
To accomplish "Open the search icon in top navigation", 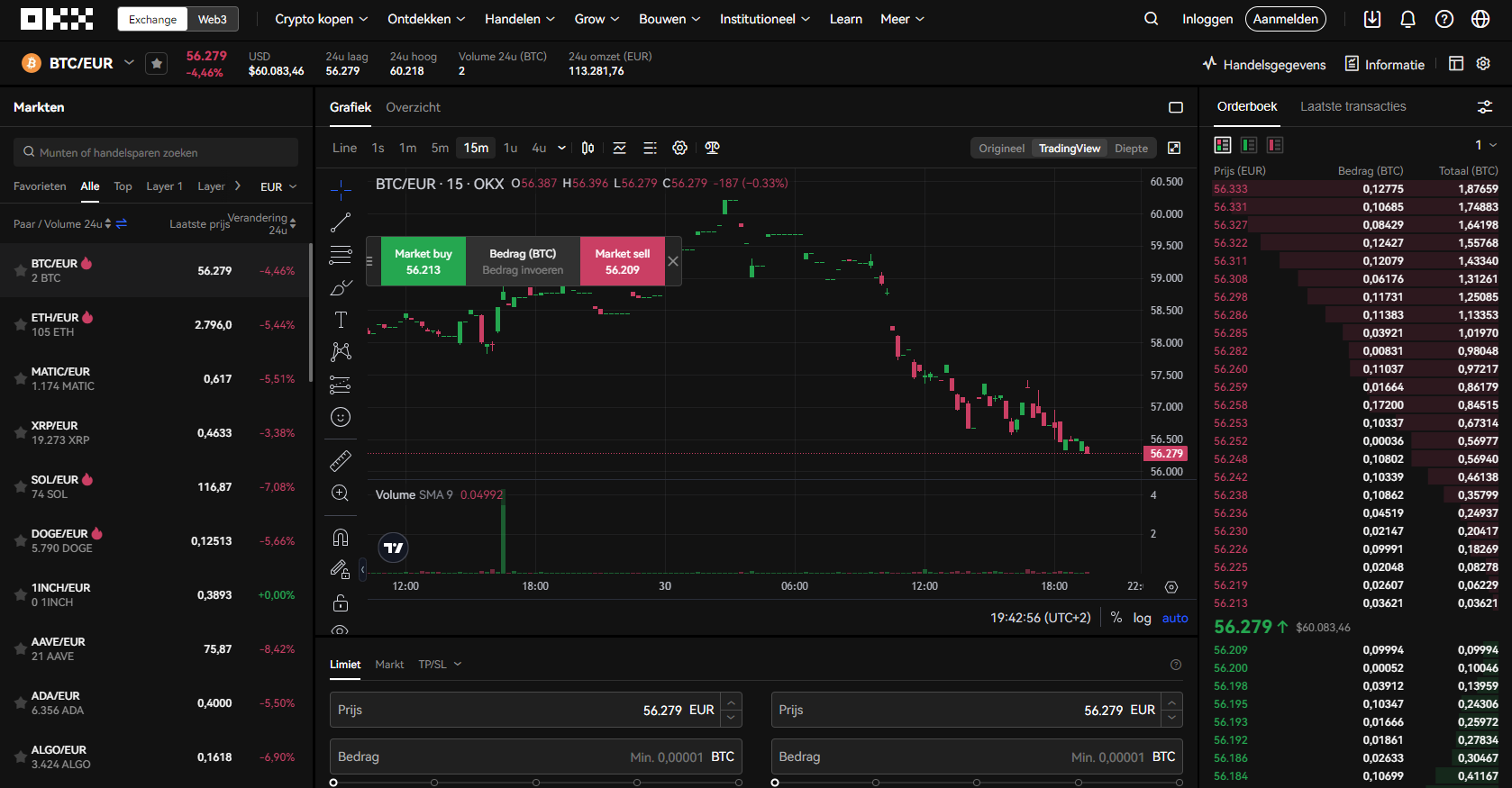I will [x=1151, y=19].
